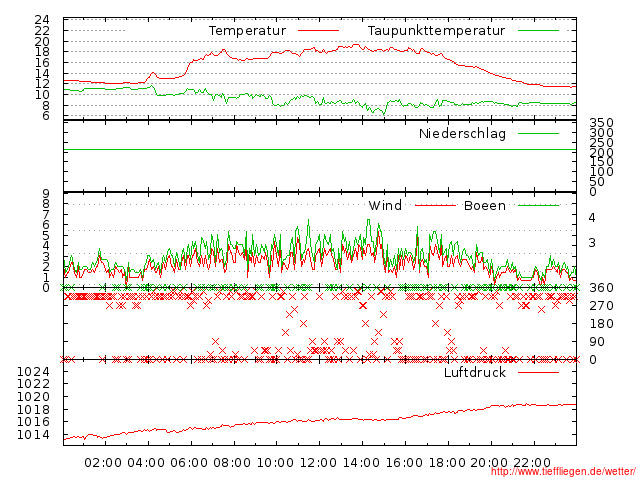Click the Wind legend label

pyautogui.click(x=385, y=205)
